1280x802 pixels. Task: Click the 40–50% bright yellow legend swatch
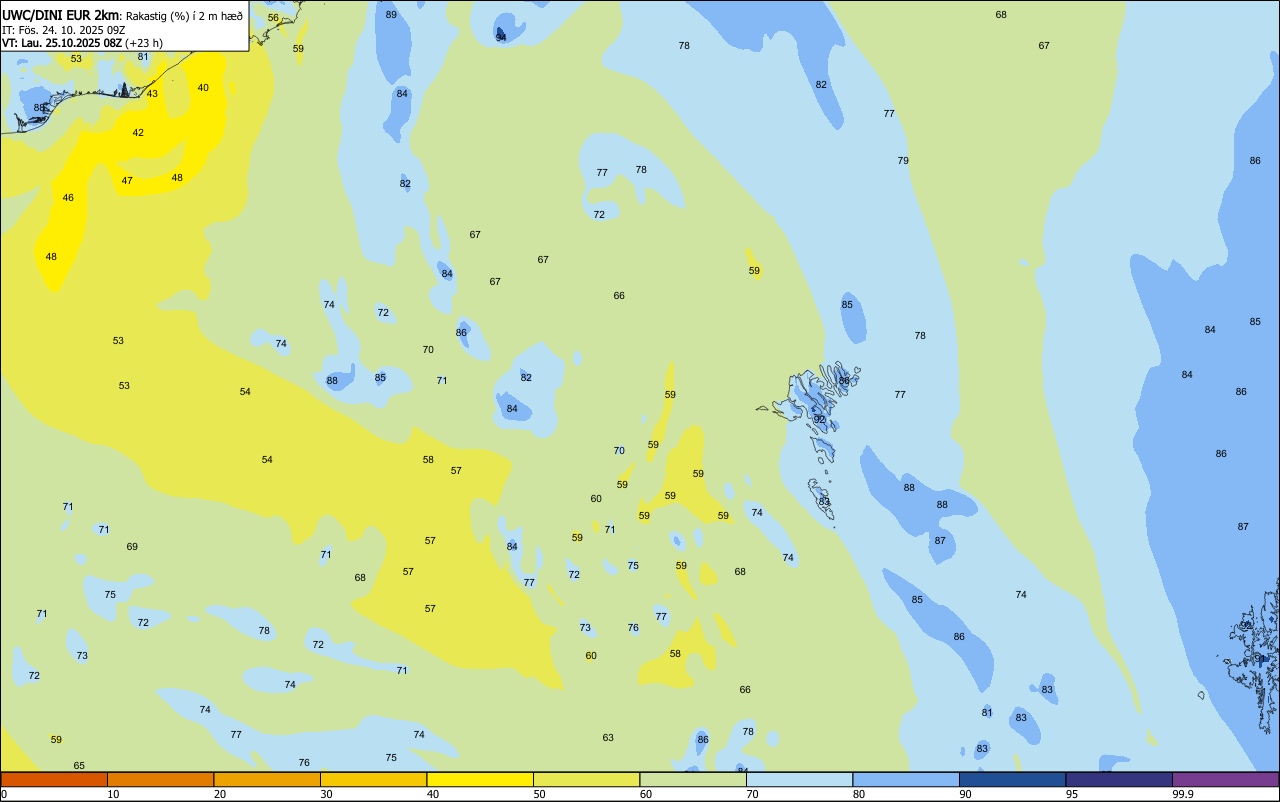pyautogui.click(x=480, y=779)
